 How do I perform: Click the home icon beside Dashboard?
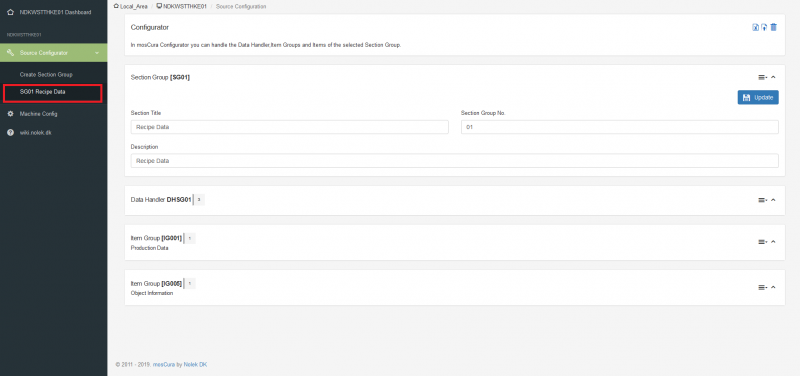pyautogui.click(x=10, y=12)
